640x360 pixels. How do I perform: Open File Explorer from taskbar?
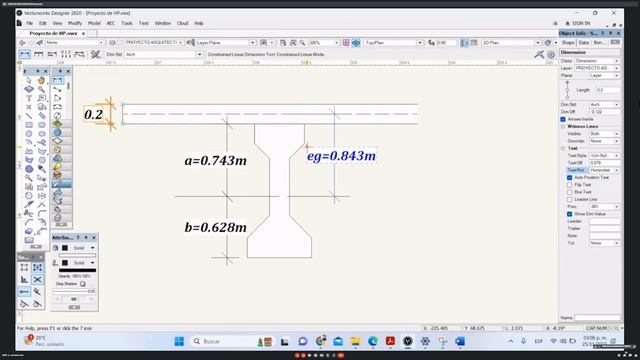click(x=355, y=341)
